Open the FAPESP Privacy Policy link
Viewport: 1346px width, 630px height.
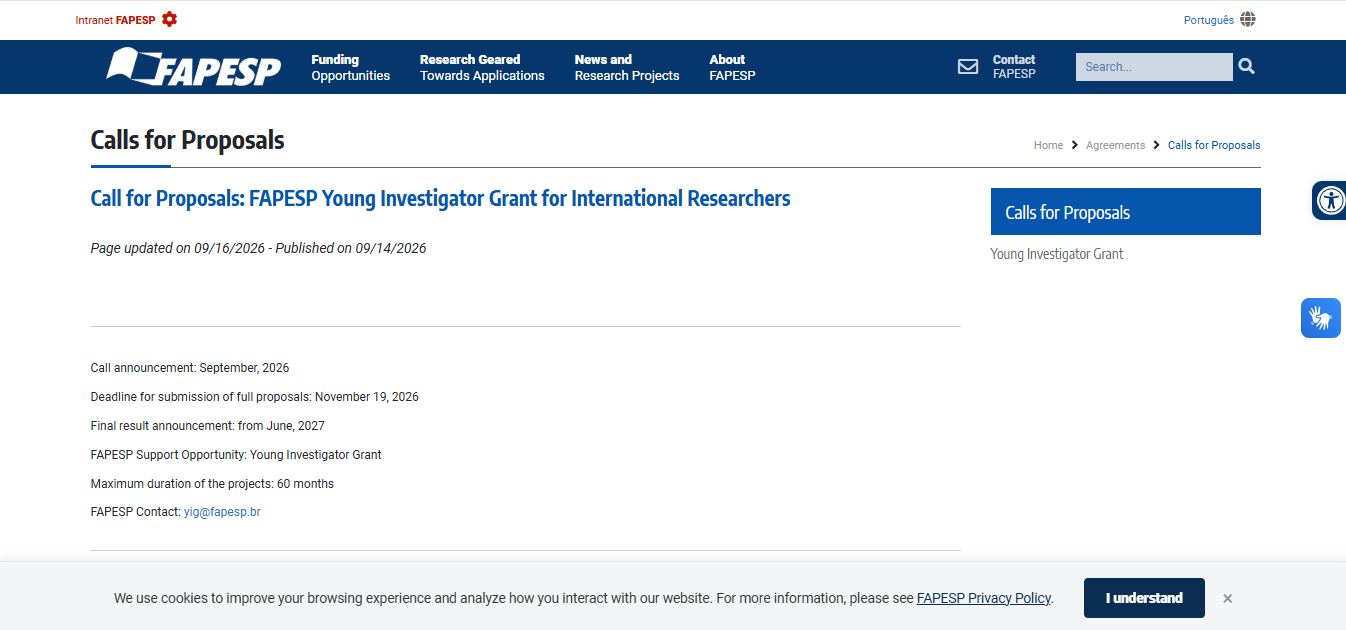point(984,598)
